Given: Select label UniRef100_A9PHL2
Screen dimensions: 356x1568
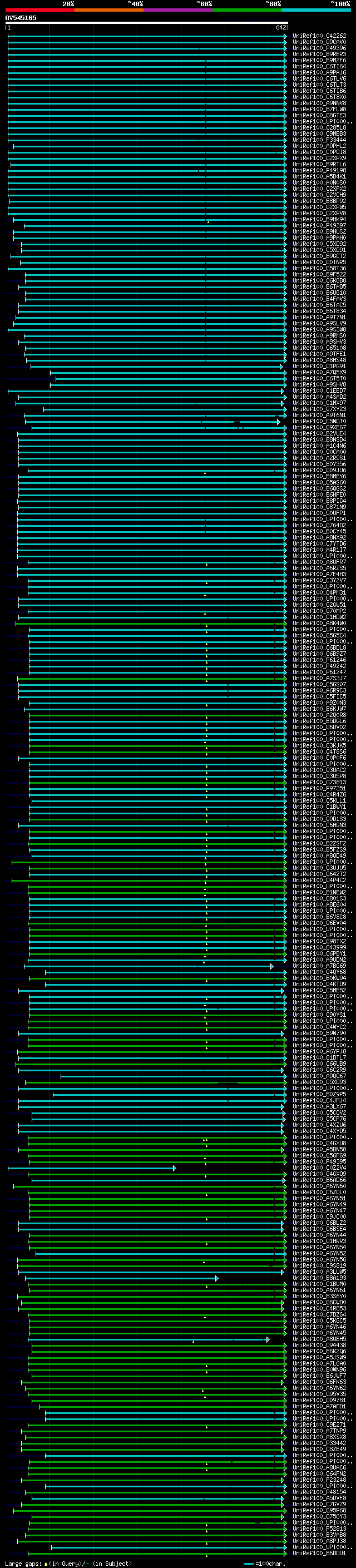Looking at the screenshot, I should click(x=319, y=146).
